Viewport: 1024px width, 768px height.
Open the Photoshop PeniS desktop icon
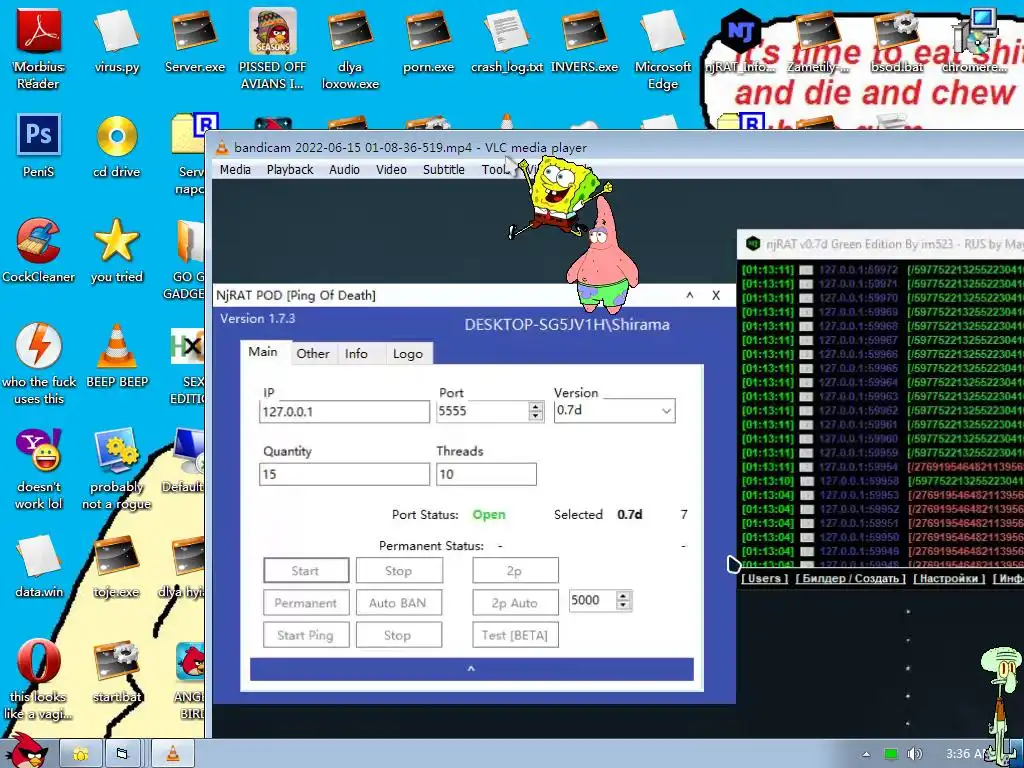39,146
